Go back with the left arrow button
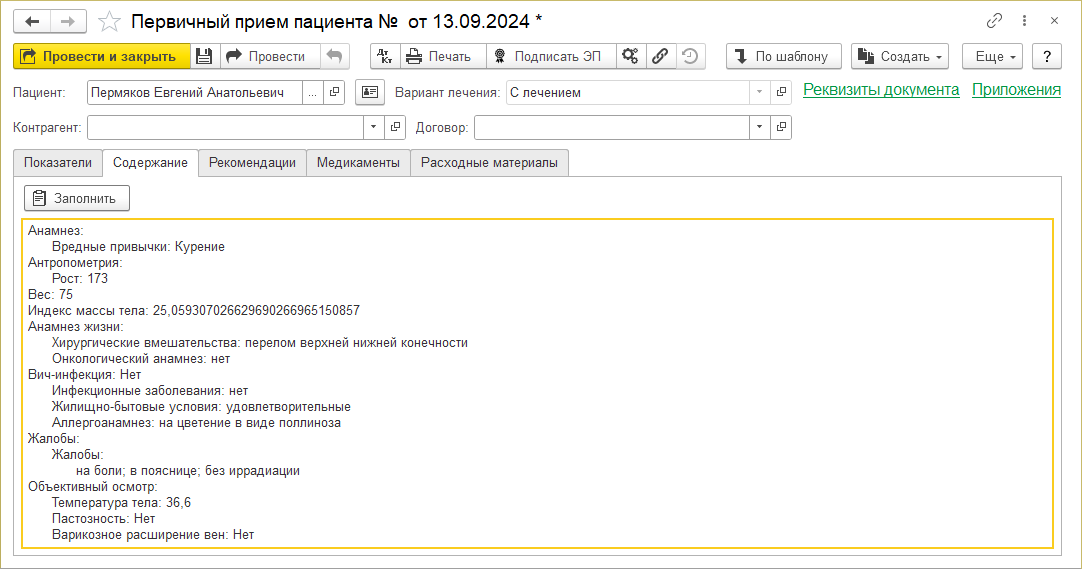 tap(32, 21)
